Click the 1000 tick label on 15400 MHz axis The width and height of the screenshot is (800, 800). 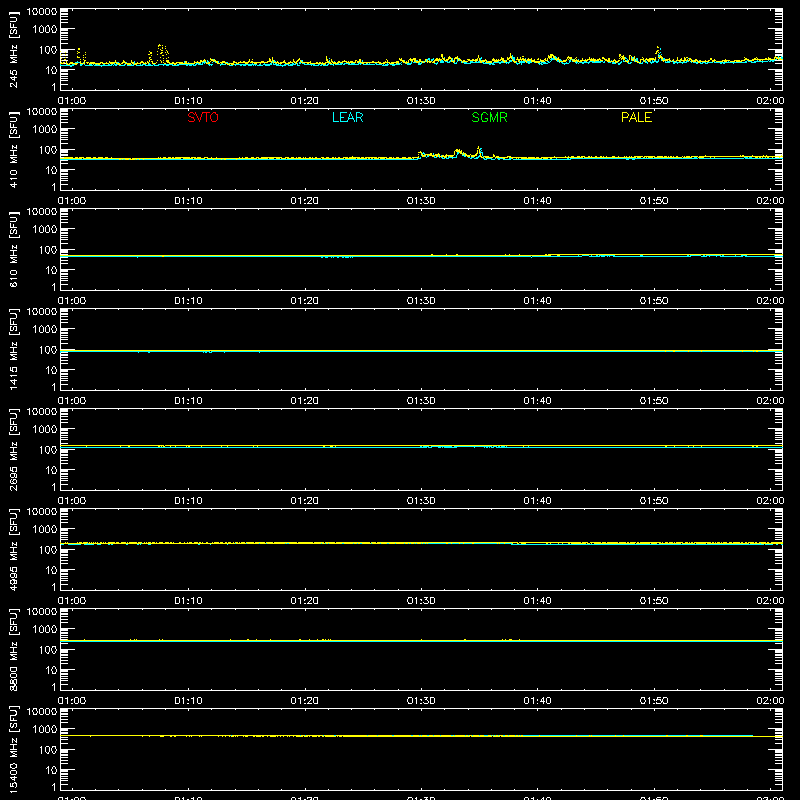45,729
